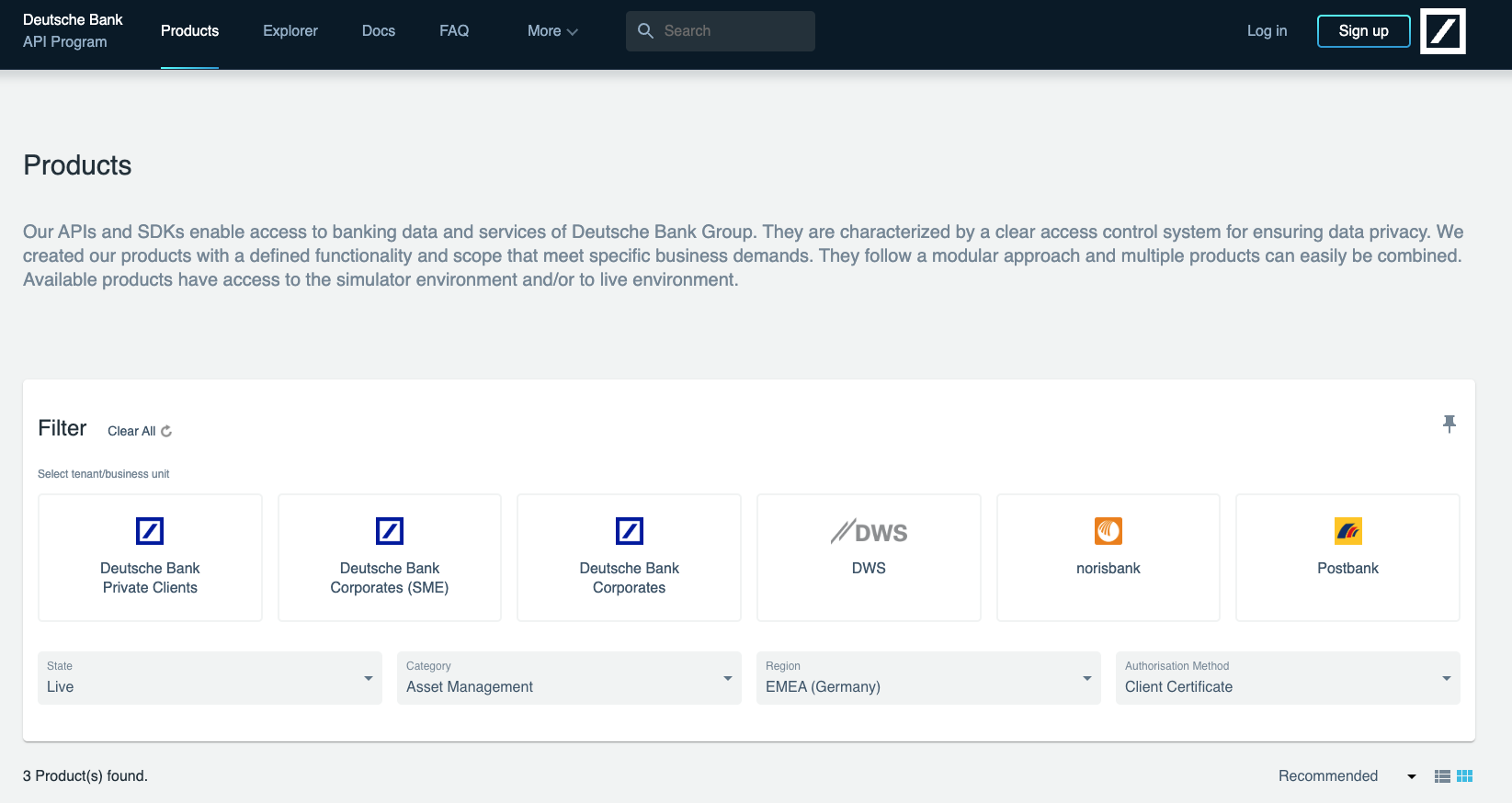Click the norisbank orange logo
This screenshot has width=1512, height=803.
[x=1108, y=531]
